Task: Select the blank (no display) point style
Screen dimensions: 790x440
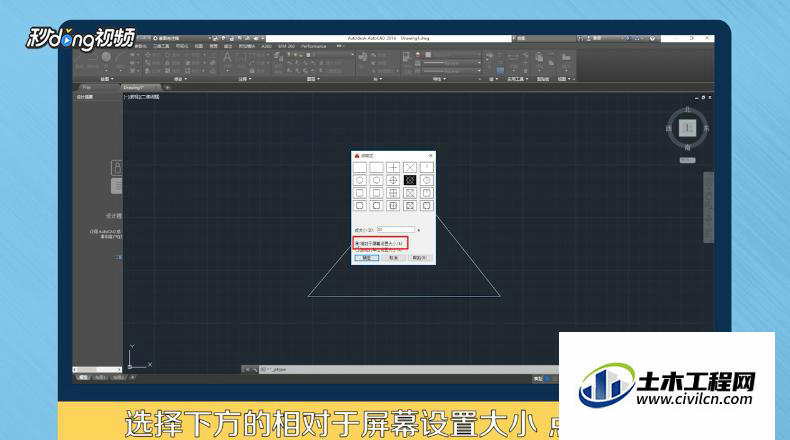Action: 376,167
